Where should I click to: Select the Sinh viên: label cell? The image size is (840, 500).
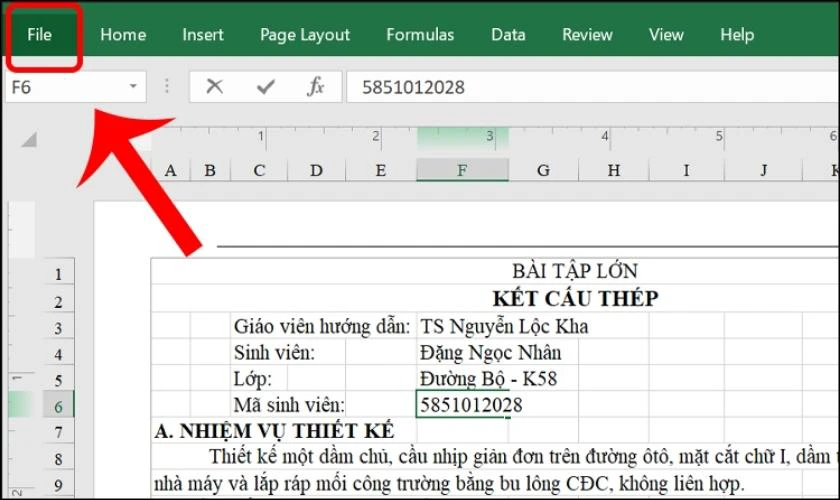coord(274,353)
